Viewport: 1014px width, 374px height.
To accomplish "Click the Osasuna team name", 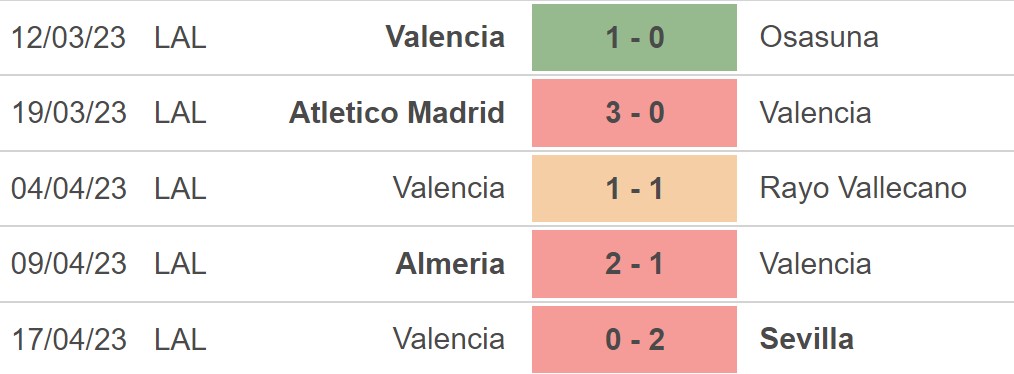I will 819,38.
